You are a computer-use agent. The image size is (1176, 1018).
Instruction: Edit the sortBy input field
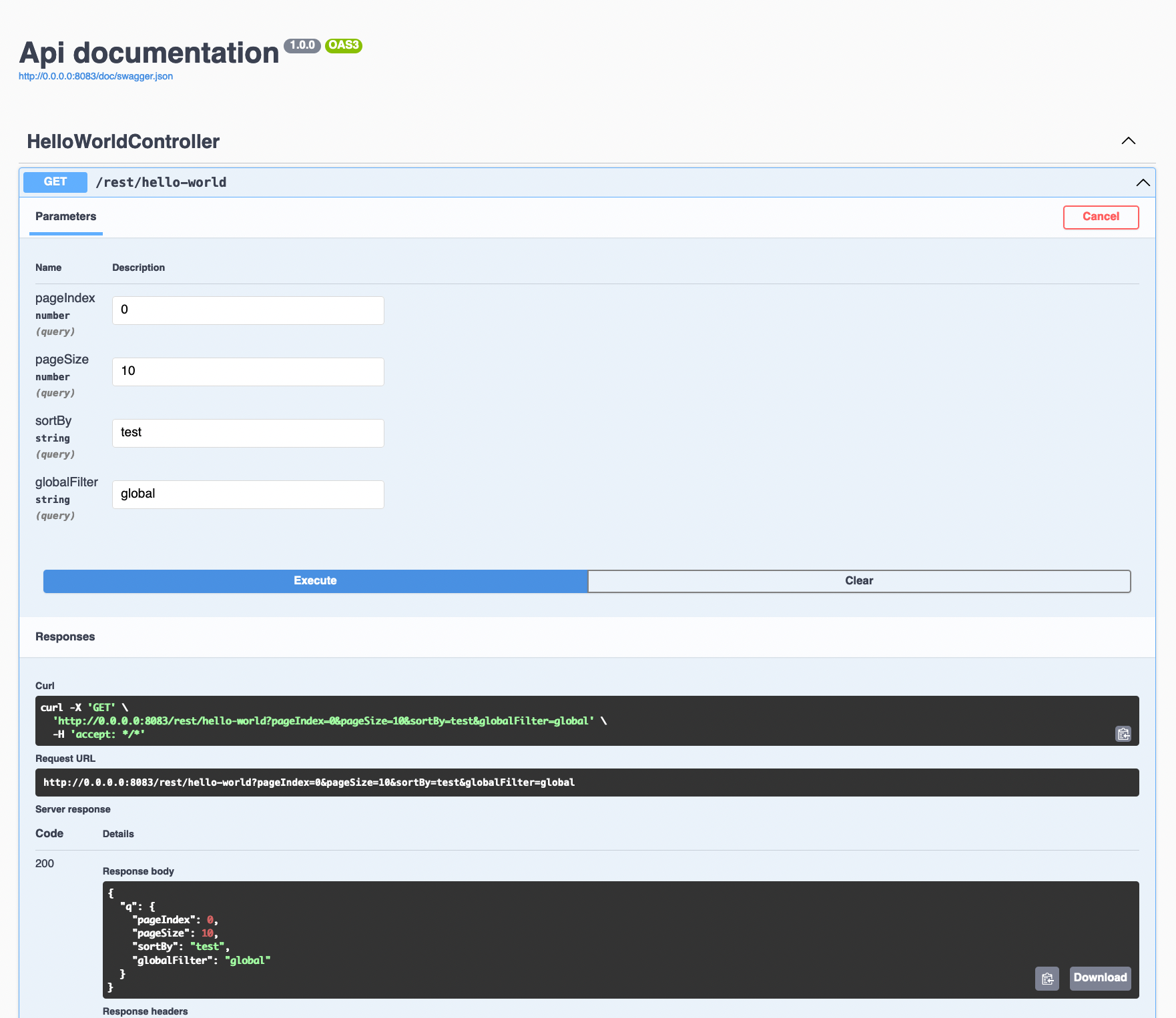(248, 433)
